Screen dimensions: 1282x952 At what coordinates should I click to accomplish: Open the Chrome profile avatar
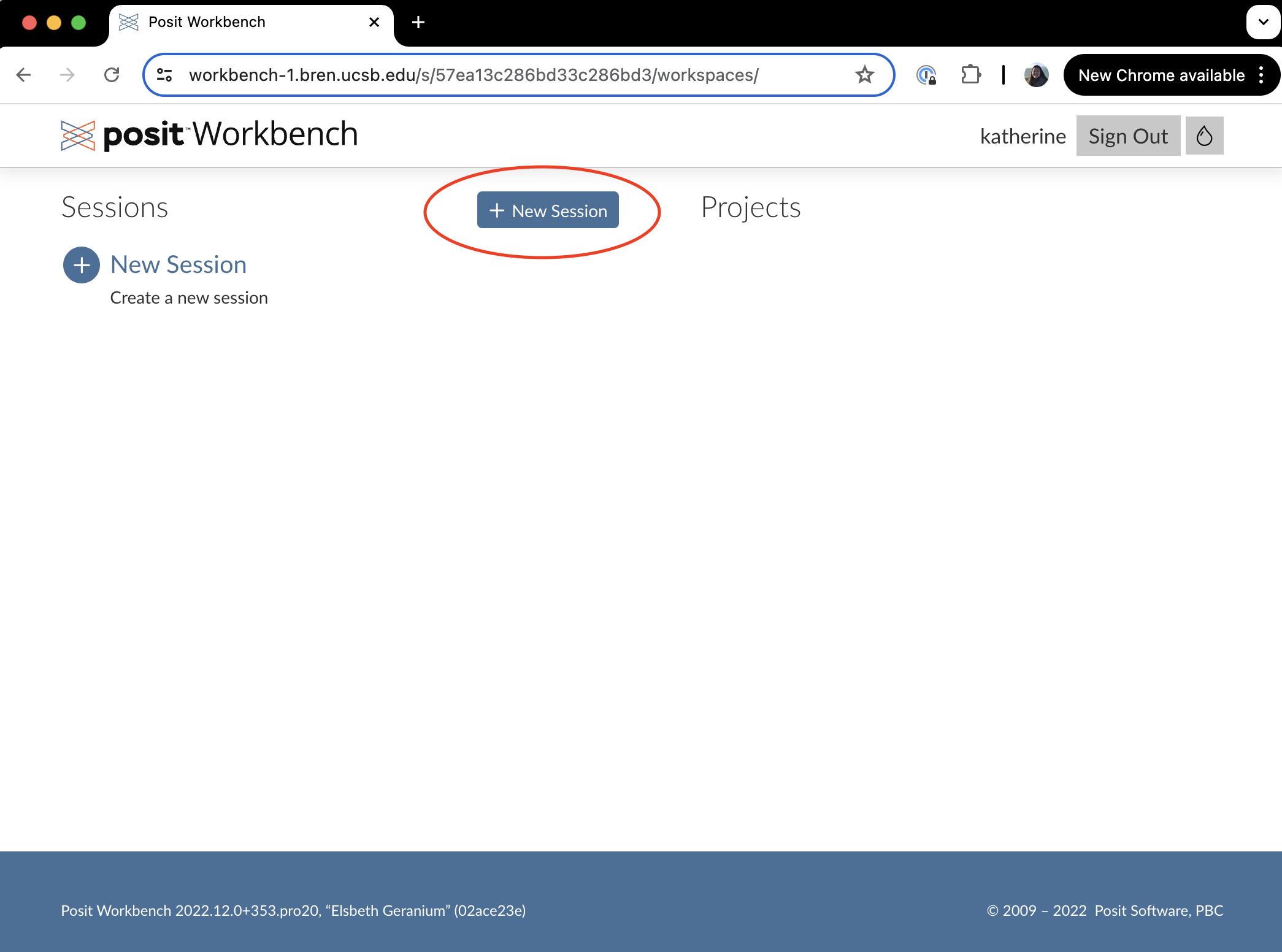(1036, 75)
